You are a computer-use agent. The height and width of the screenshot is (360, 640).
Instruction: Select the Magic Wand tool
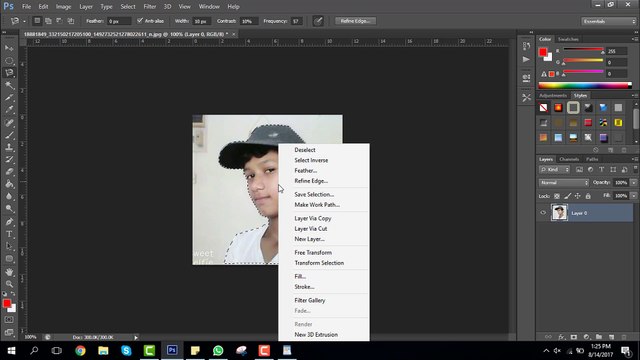point(9,85)
